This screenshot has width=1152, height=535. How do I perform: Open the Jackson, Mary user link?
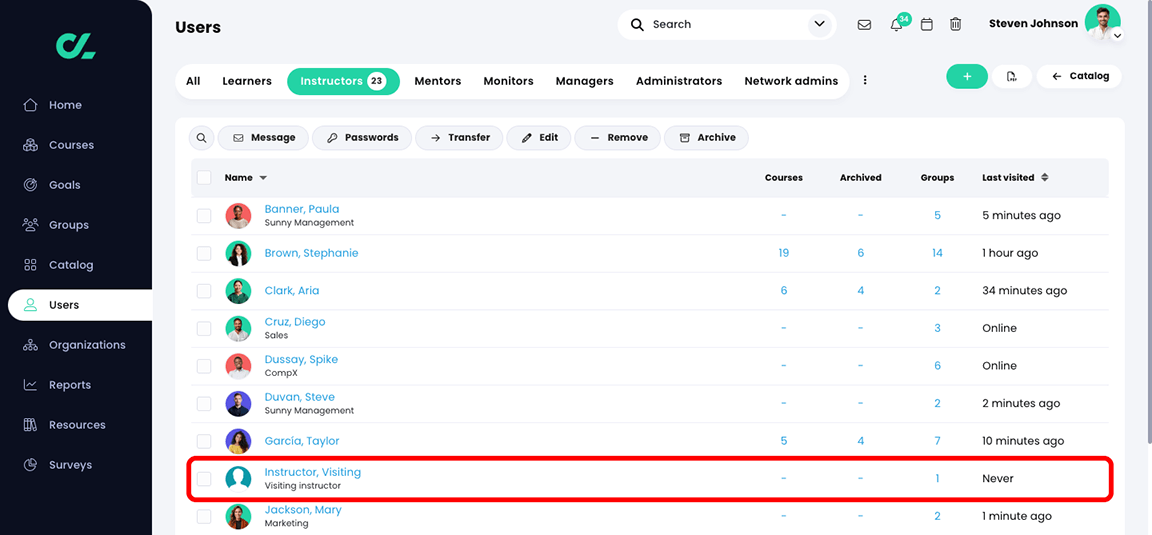(303, 510)
